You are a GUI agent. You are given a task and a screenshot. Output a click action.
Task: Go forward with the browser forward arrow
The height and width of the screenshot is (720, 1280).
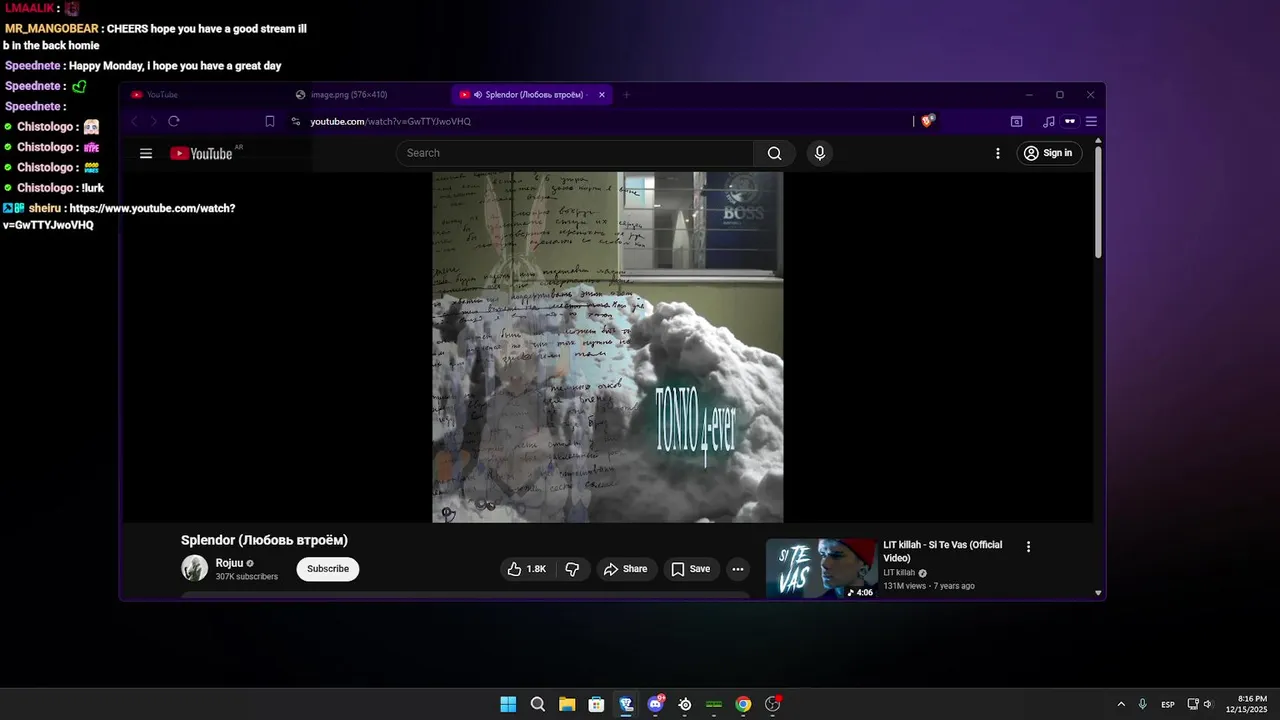pyautogui.click(x=153, y=121)
